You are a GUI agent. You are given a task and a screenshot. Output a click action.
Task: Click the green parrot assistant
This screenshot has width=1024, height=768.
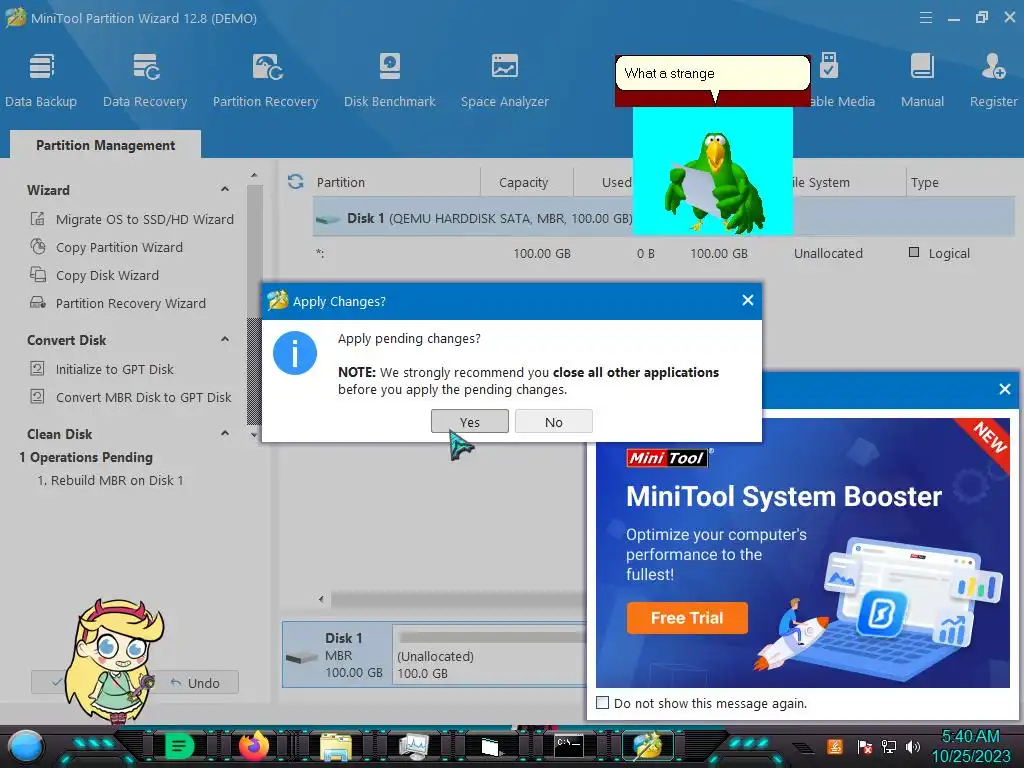pos(713,182)
